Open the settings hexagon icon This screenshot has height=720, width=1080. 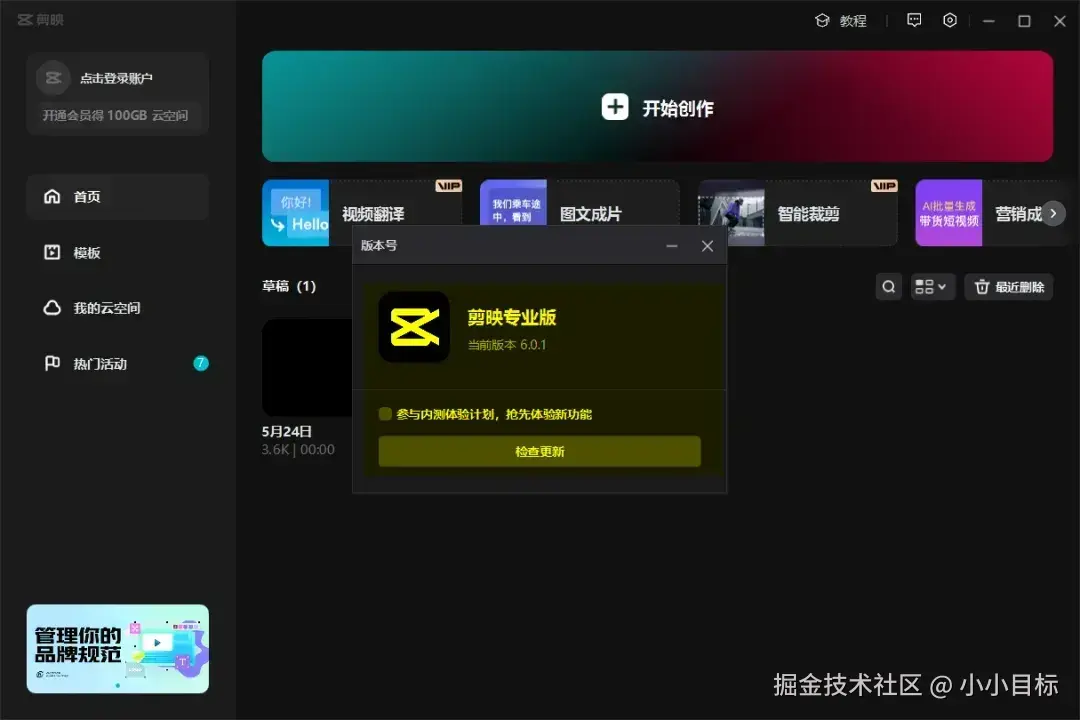950,20
